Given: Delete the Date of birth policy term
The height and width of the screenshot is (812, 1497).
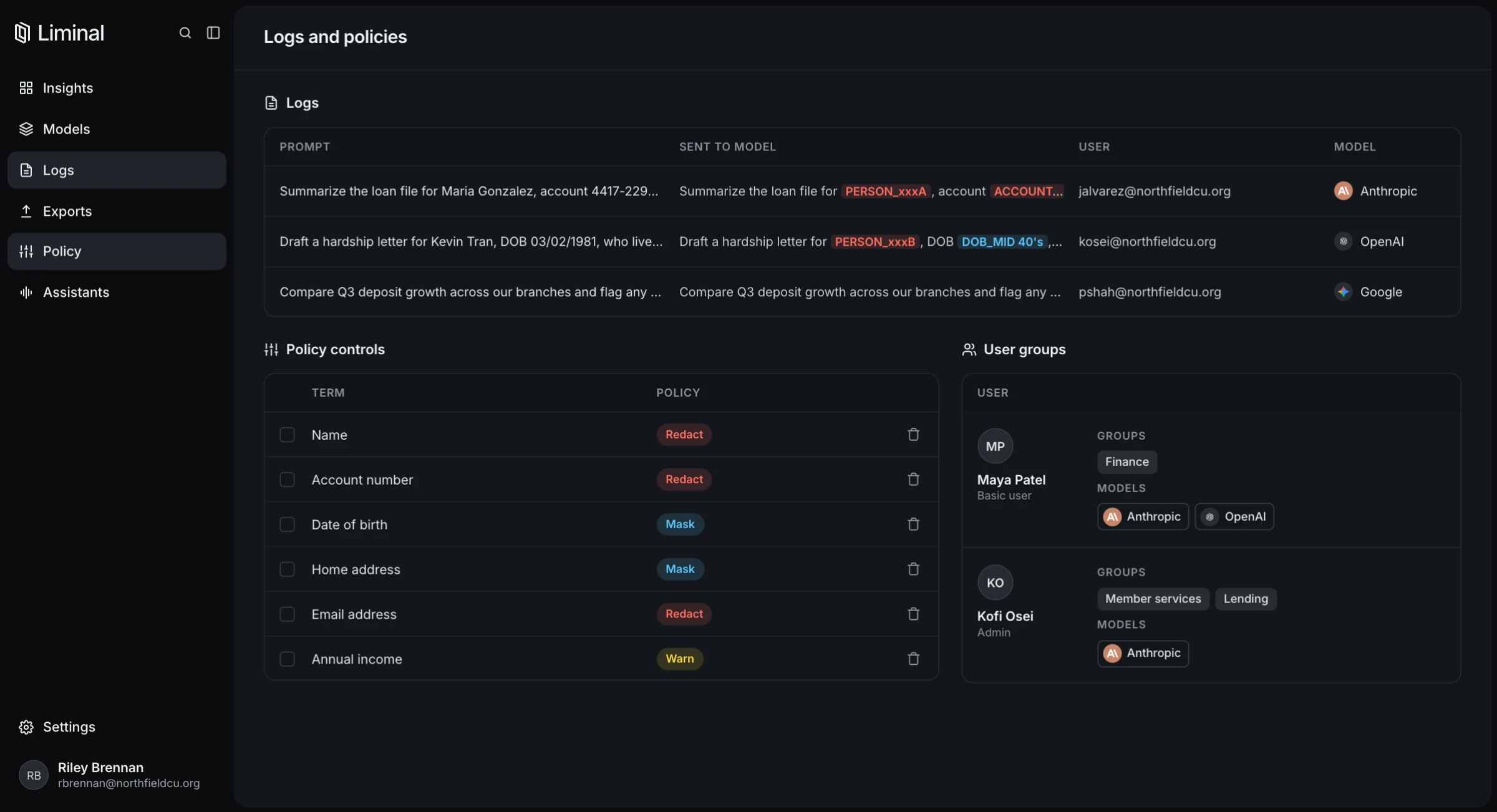Looking at the screenshot, I should click(913, 524).
